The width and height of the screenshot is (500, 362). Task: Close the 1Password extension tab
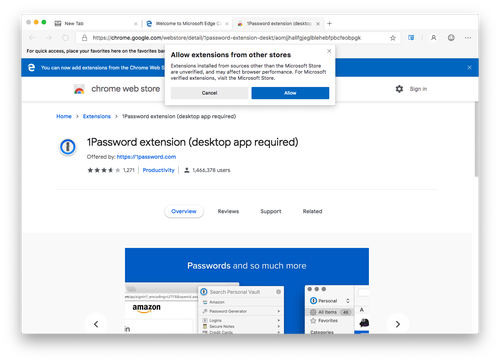(x=318, y=24)
